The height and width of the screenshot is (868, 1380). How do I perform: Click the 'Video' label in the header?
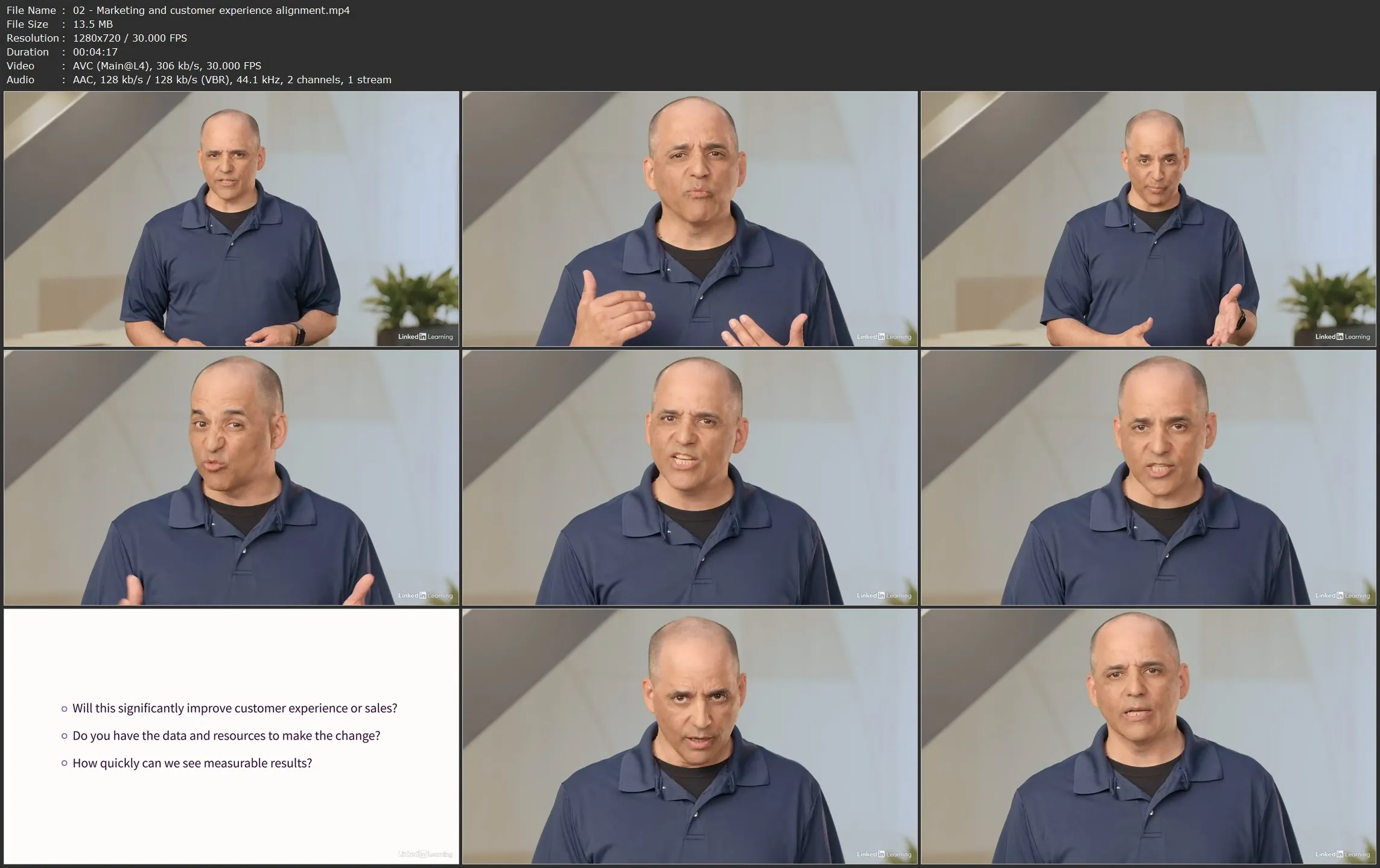(x=21, y=66)
